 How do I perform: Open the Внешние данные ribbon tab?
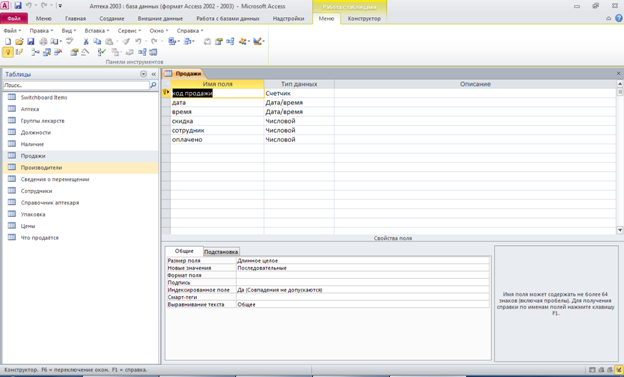[160, 19]
